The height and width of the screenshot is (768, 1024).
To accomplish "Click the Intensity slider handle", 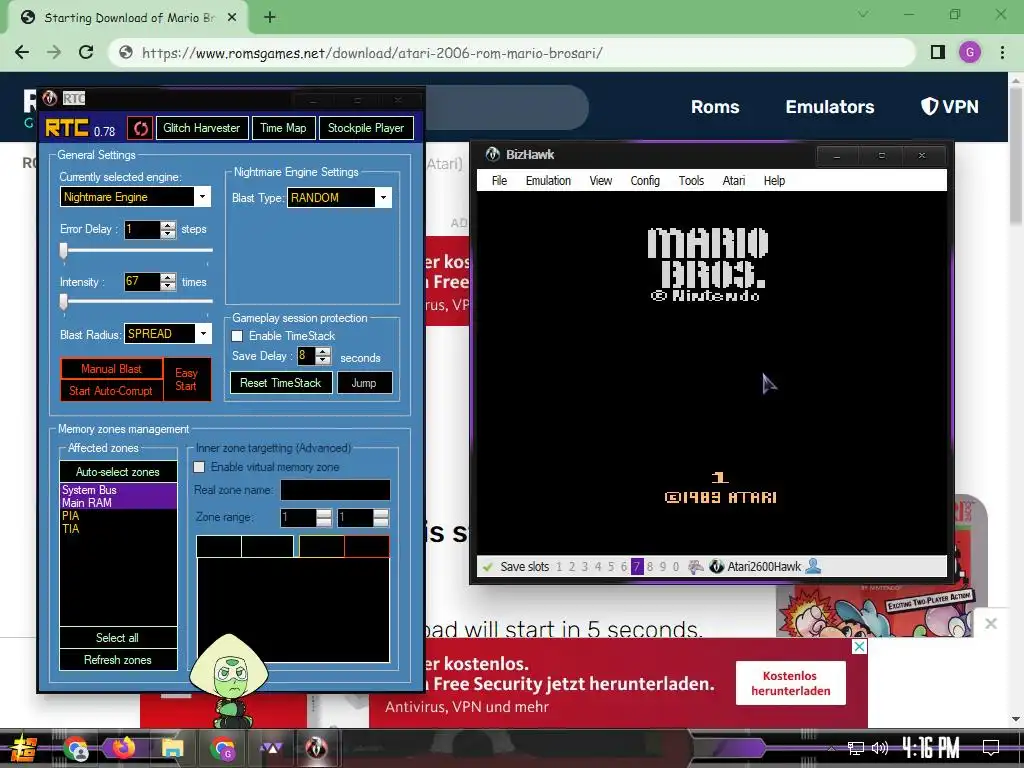I will click(63, 302).
